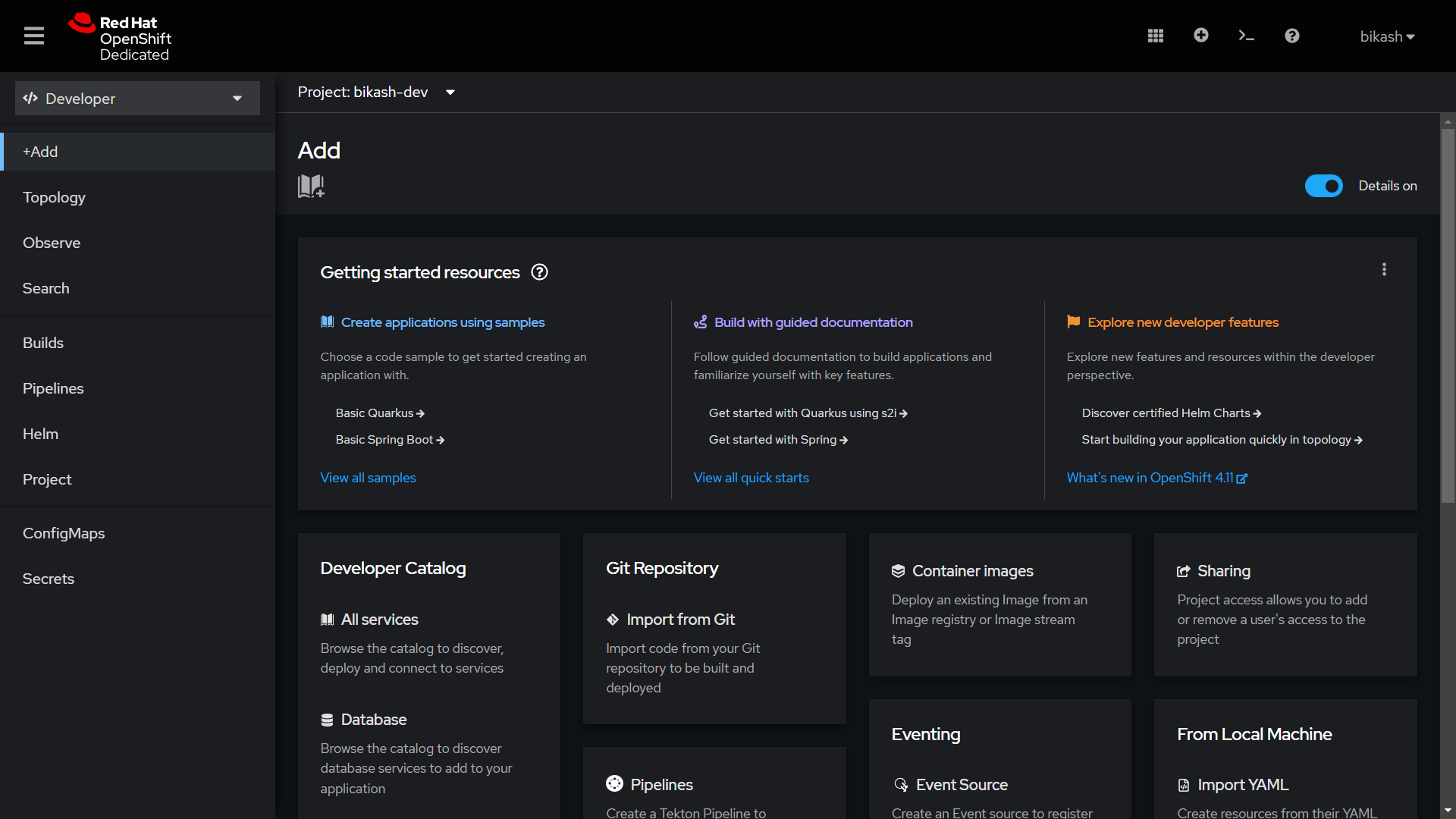Click the Database stack icon

(327, 720)
